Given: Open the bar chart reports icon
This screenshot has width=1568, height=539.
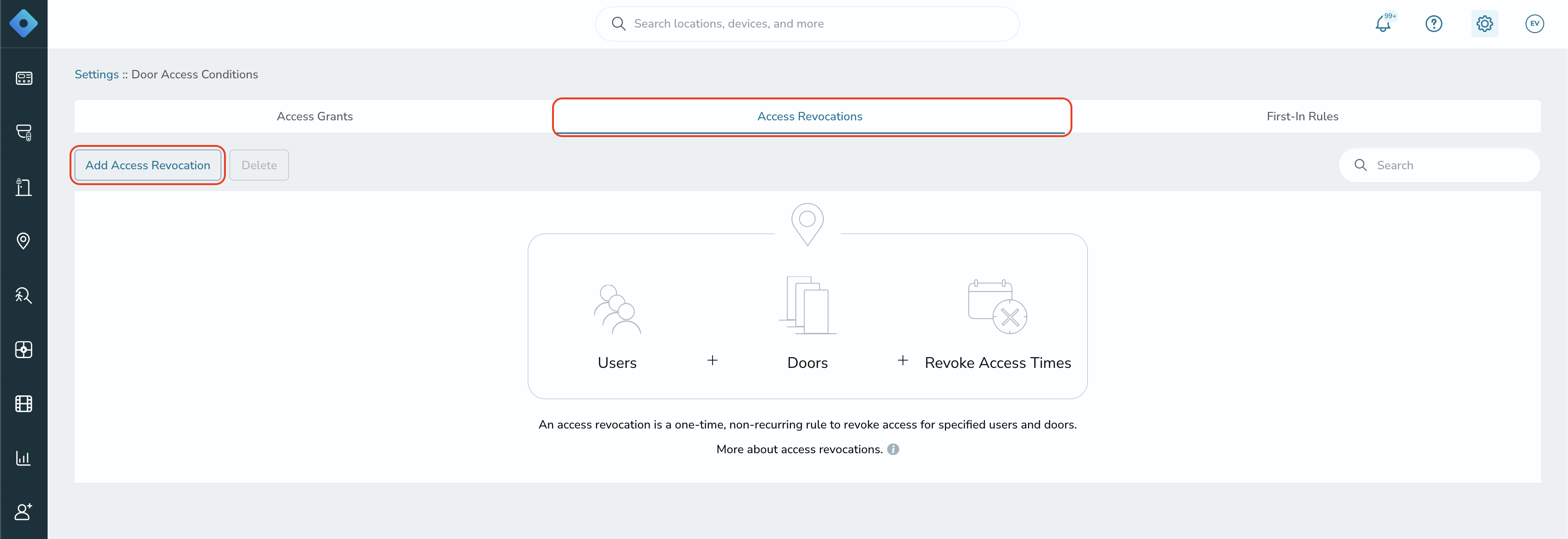Looking at the screenshot, I should pyautogui.click(x=24, y=457).
